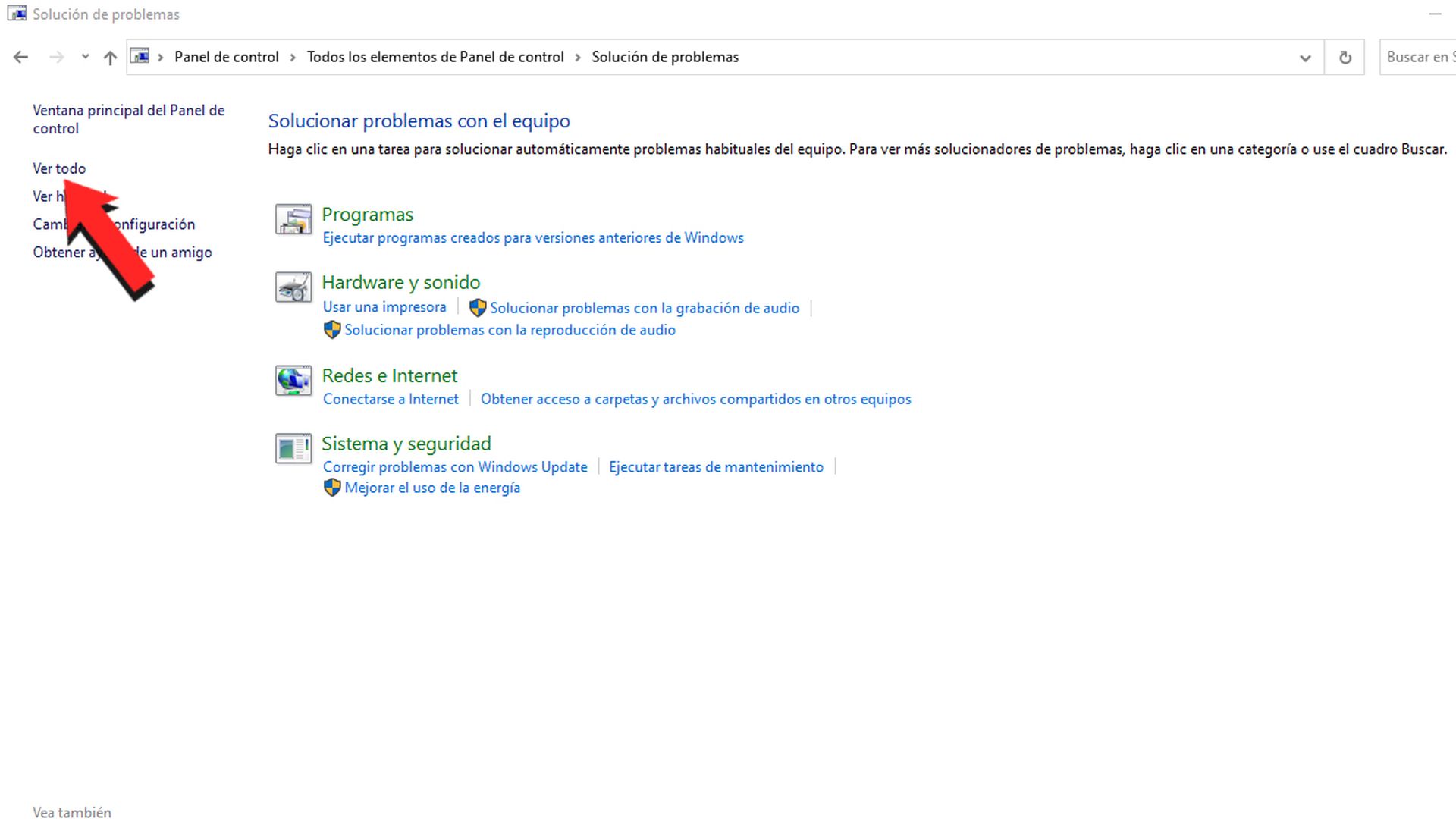
Task: Expand chevron after Panel de control breadcrumb
Action: coord(293,57)
